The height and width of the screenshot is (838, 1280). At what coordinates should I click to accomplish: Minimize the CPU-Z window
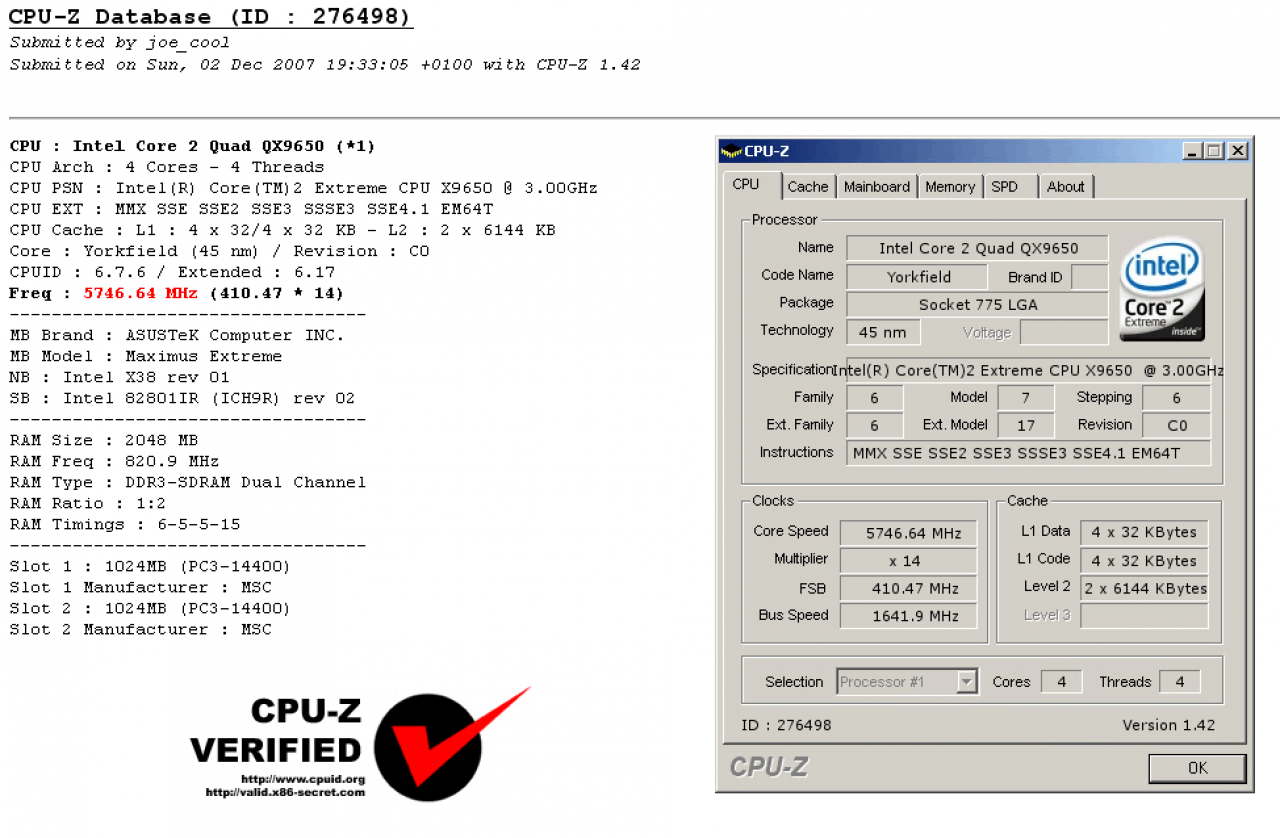pos(1191,151)
